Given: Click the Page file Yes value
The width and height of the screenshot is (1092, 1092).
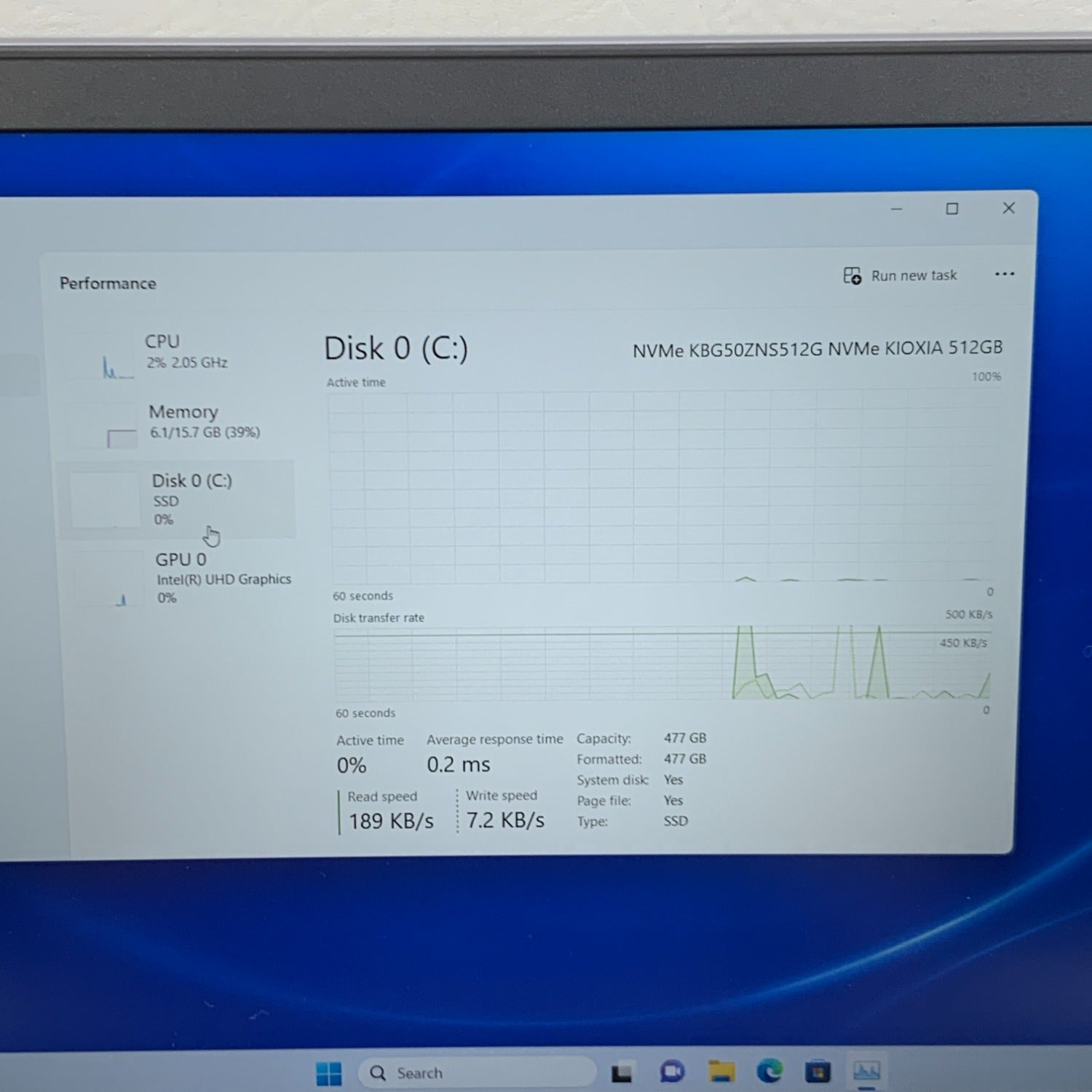Looking at the screenshot, I should [x=673, y=800].
